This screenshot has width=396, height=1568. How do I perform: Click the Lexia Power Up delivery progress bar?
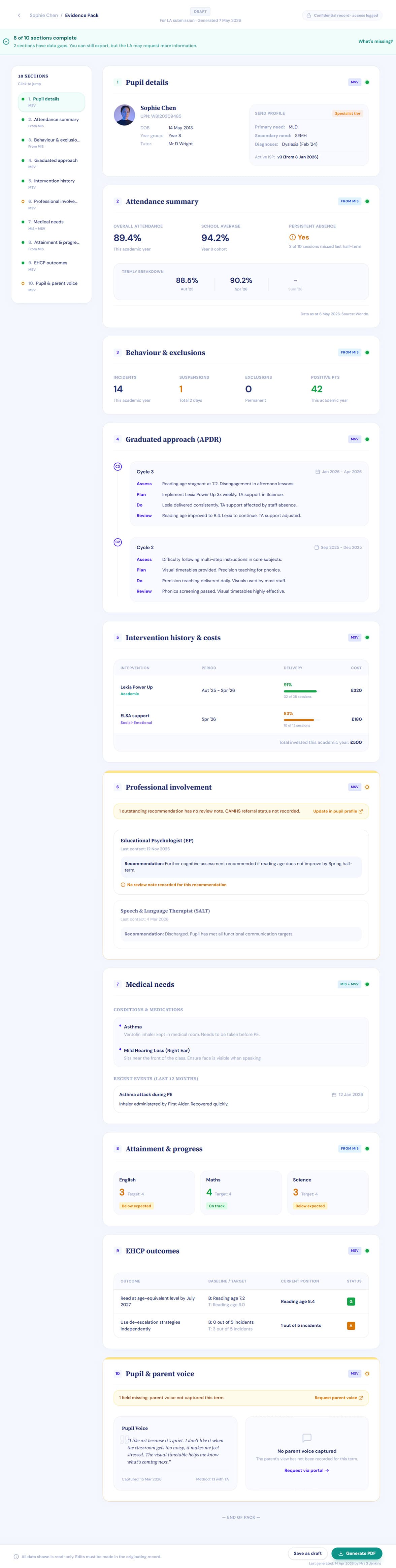[x=300, y=691]
